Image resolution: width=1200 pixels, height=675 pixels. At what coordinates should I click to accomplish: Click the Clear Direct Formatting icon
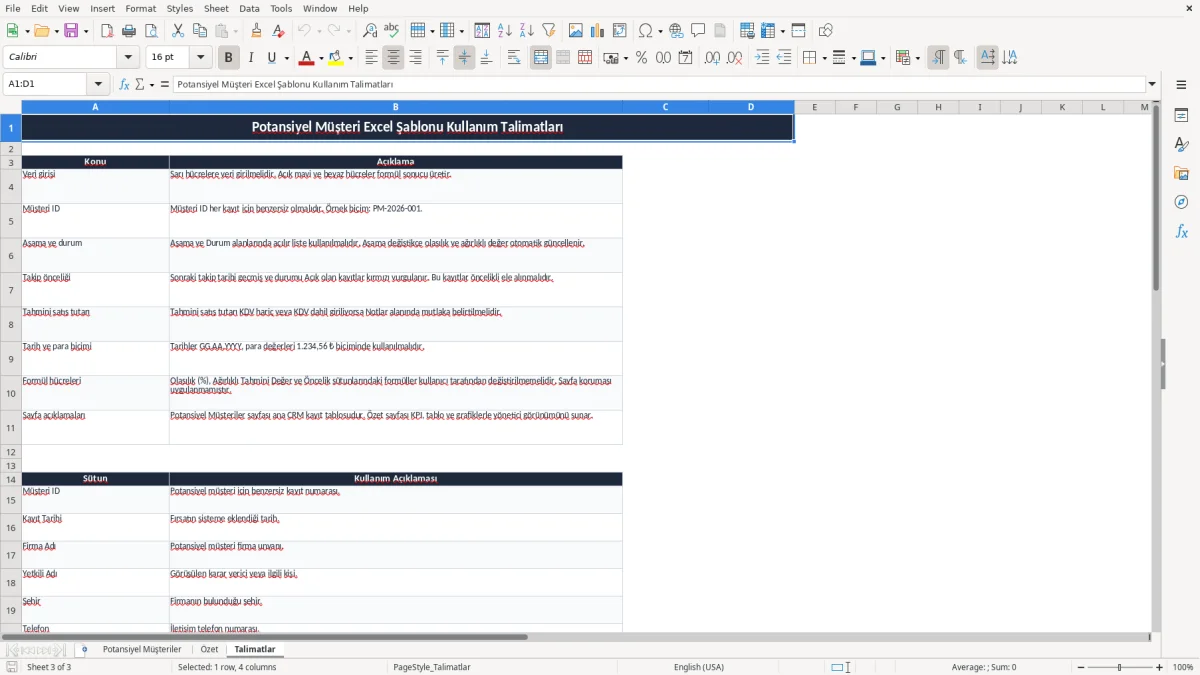pos(279,31)
